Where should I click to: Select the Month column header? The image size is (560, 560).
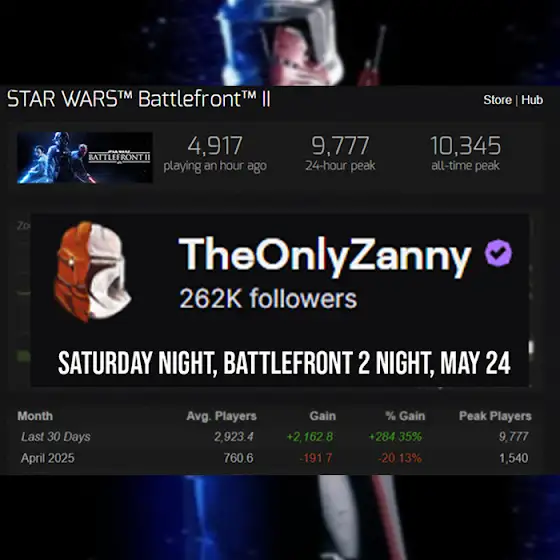[x=35, y=416]
